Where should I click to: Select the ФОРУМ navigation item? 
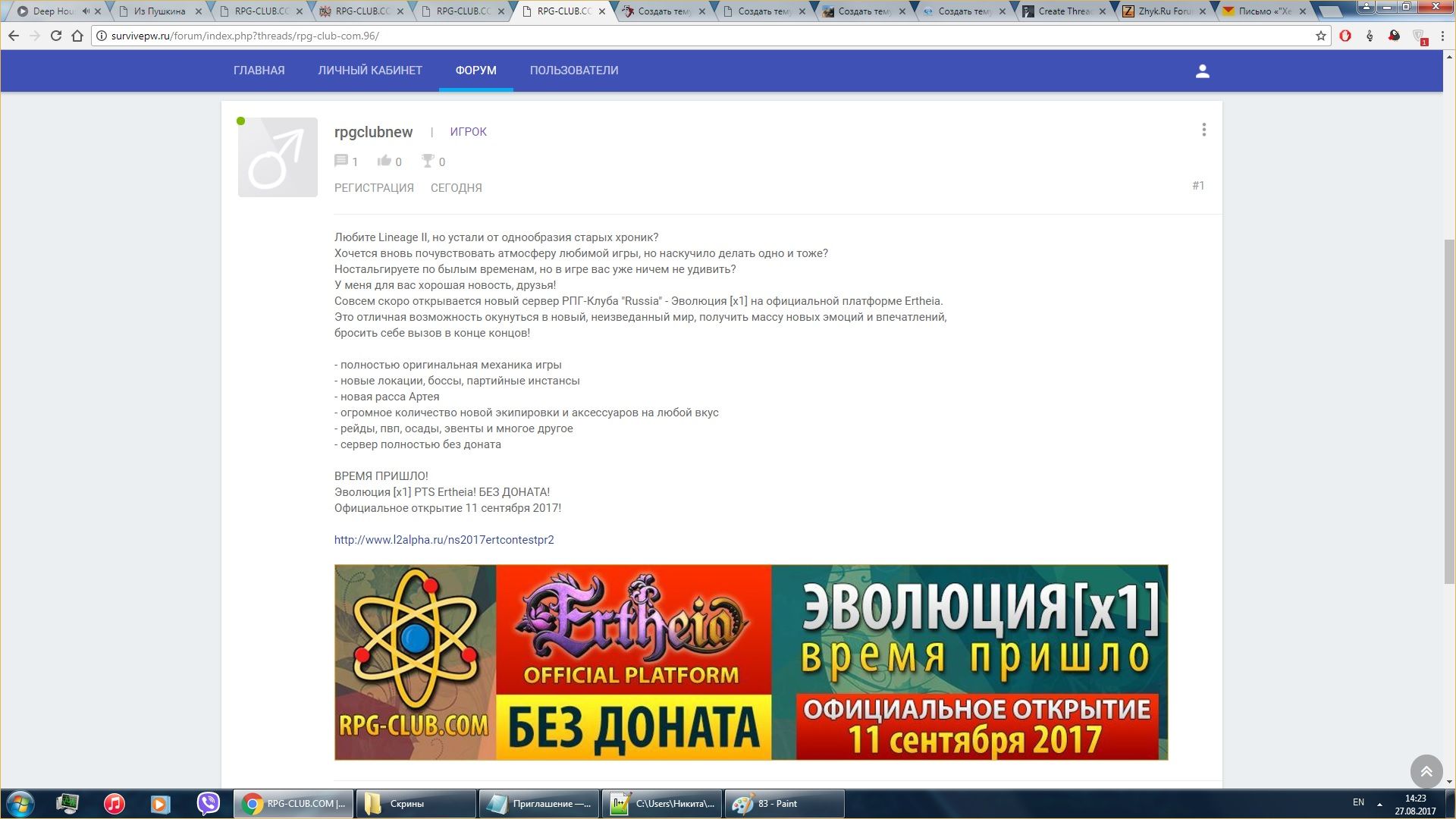point(476,71)
